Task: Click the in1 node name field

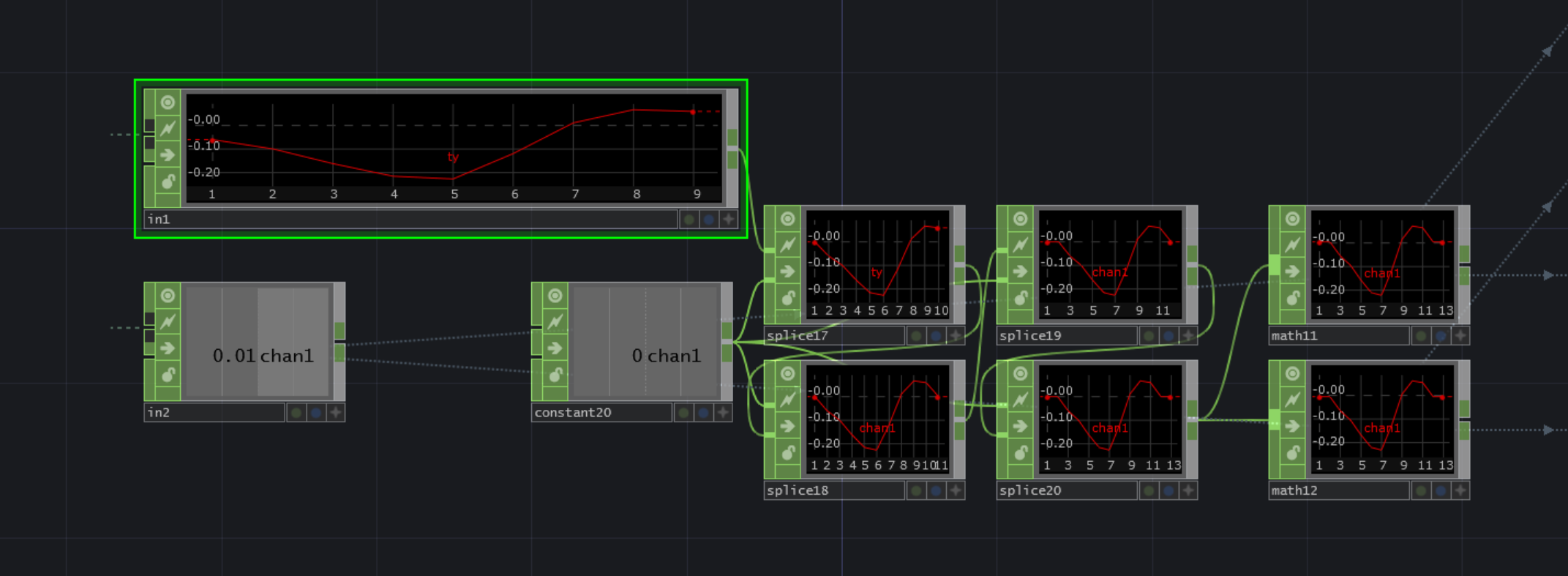Action: point(410,219)
